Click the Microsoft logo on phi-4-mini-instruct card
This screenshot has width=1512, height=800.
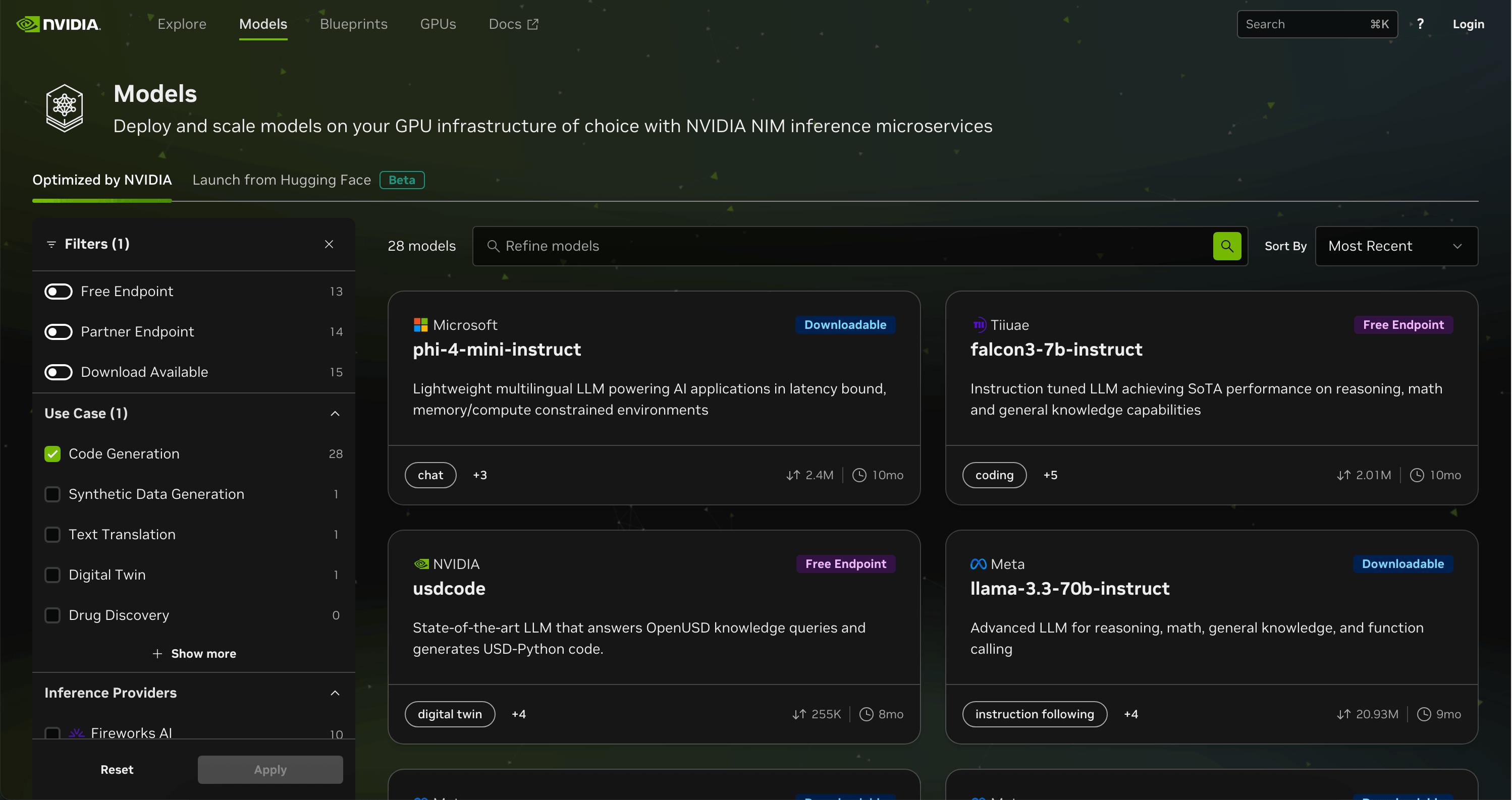420,325
